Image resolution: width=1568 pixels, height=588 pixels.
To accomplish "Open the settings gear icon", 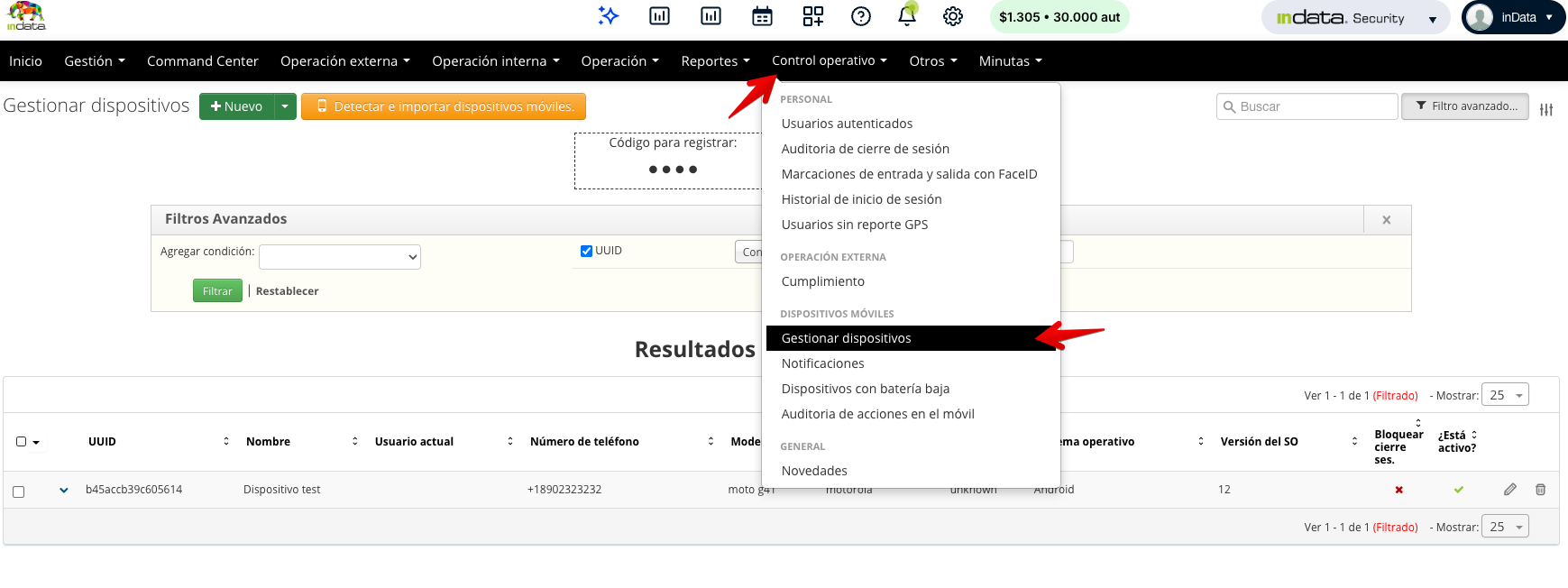I will coord(953,16).
